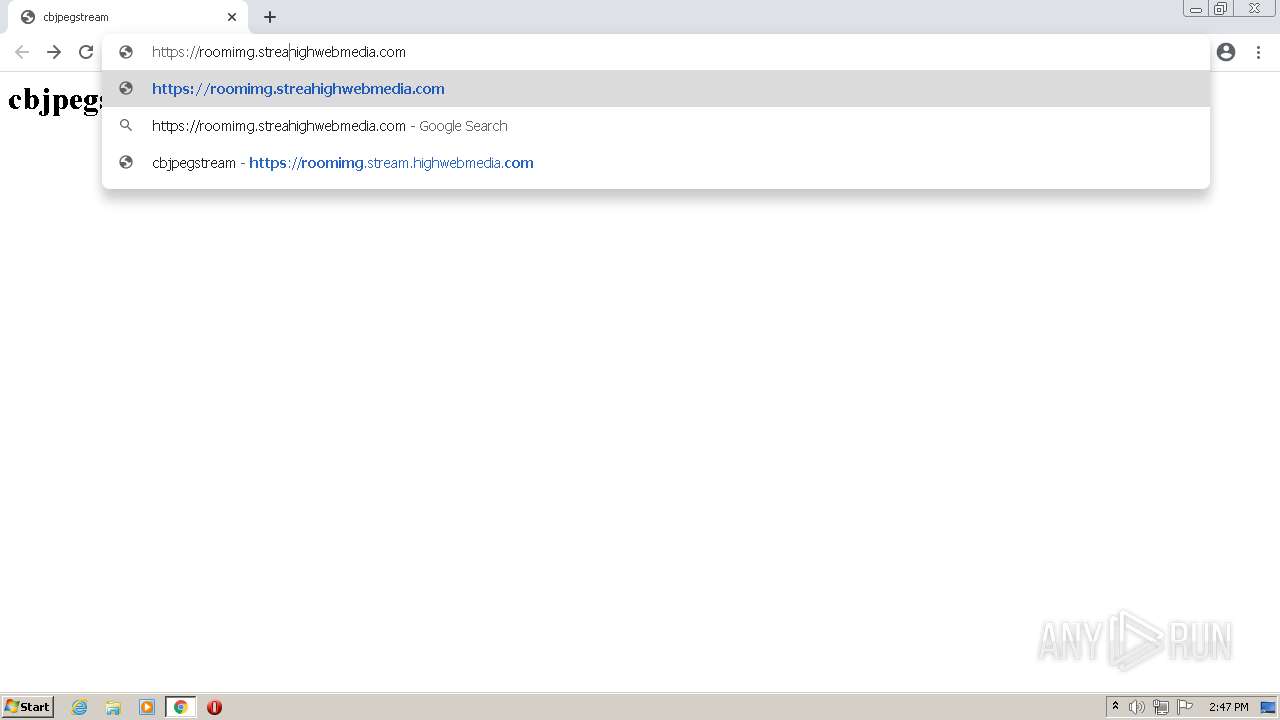The height and width of the screenshot is (720, 1280).
Task: Close the Chrome window
Action: (x=1254, y=9)
